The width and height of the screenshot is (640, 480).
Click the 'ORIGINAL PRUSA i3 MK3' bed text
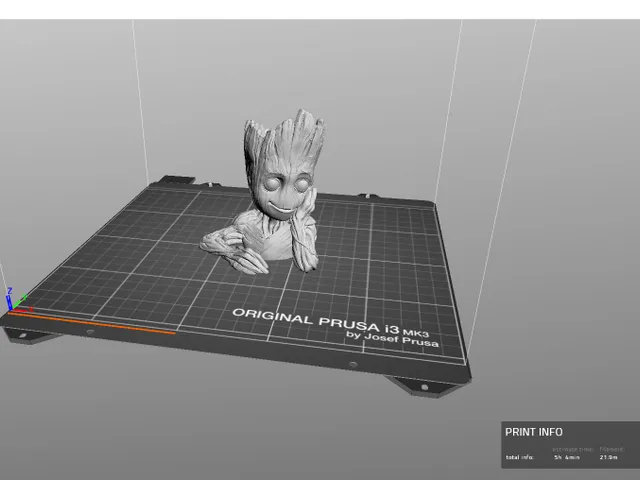tap(331, 321)
